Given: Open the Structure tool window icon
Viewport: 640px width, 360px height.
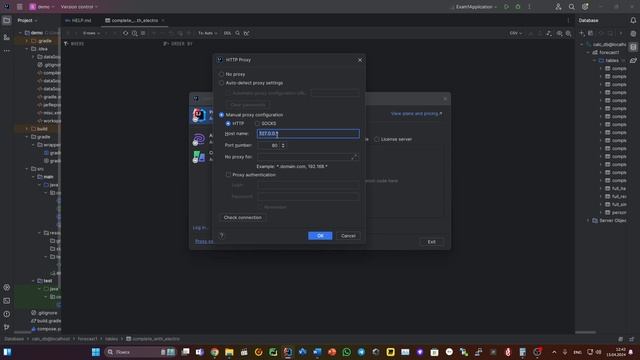Looking at the screenshot, I should pos(7,37).
